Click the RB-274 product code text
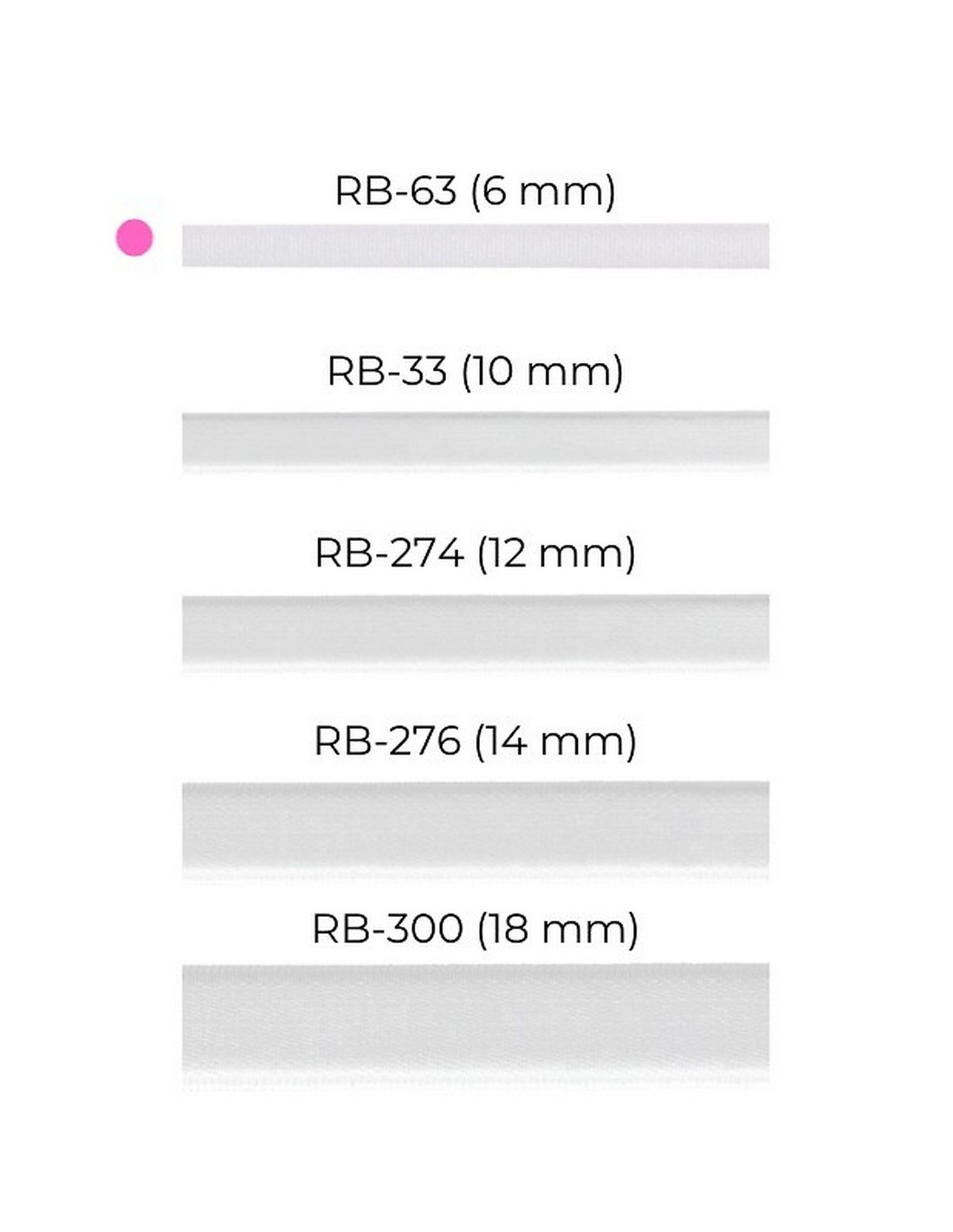Screen dimensions: 953x1232 coord(388,553)
